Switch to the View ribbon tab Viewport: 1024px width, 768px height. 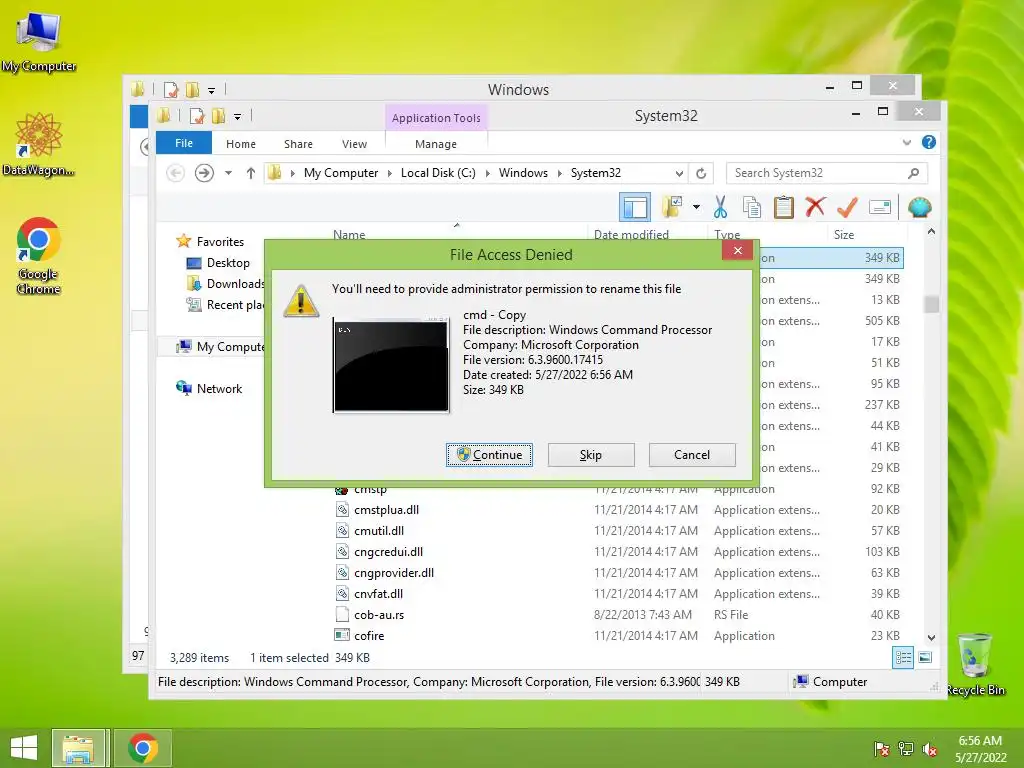[x=354, y=144]
